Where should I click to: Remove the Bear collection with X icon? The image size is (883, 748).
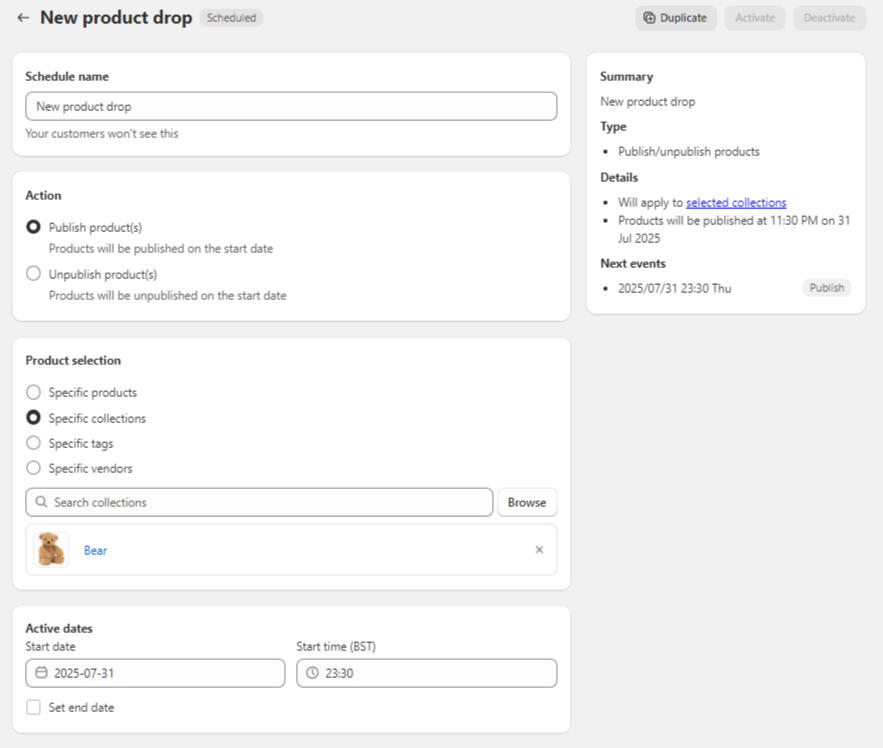(539, 549)
